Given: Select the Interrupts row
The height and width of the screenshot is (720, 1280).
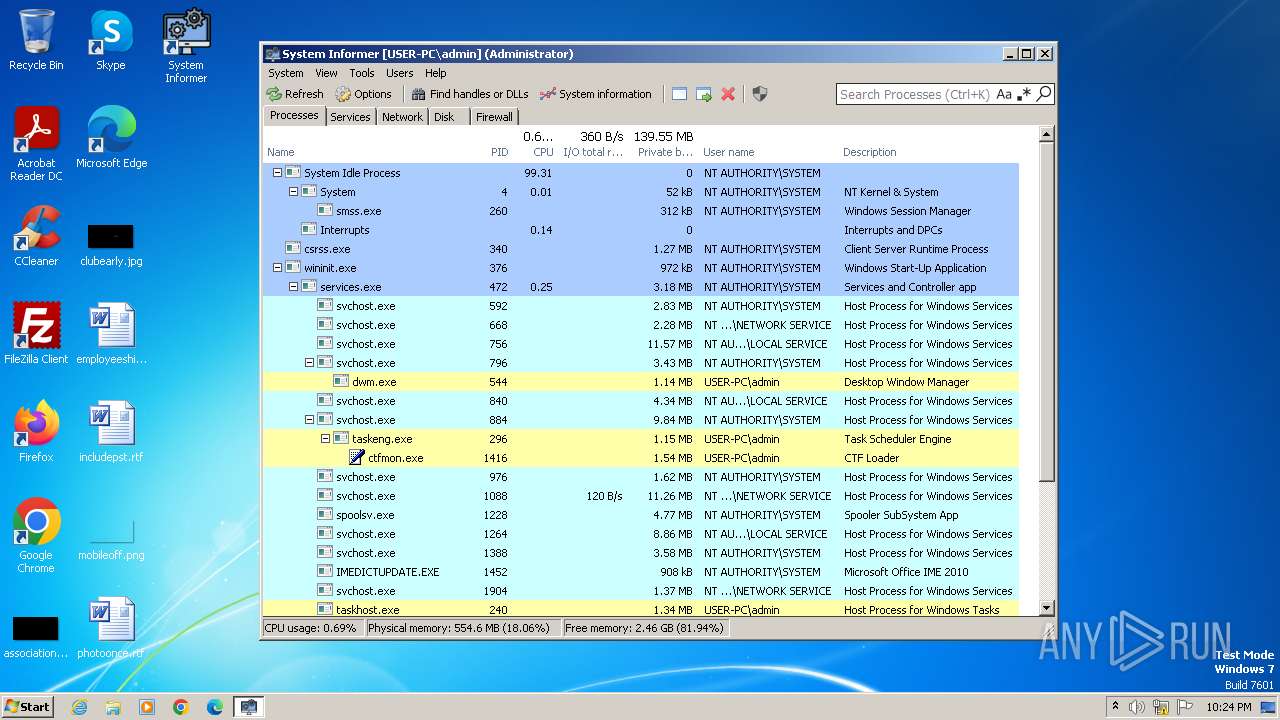Looking at the screenshot, I should pos(640,230).
